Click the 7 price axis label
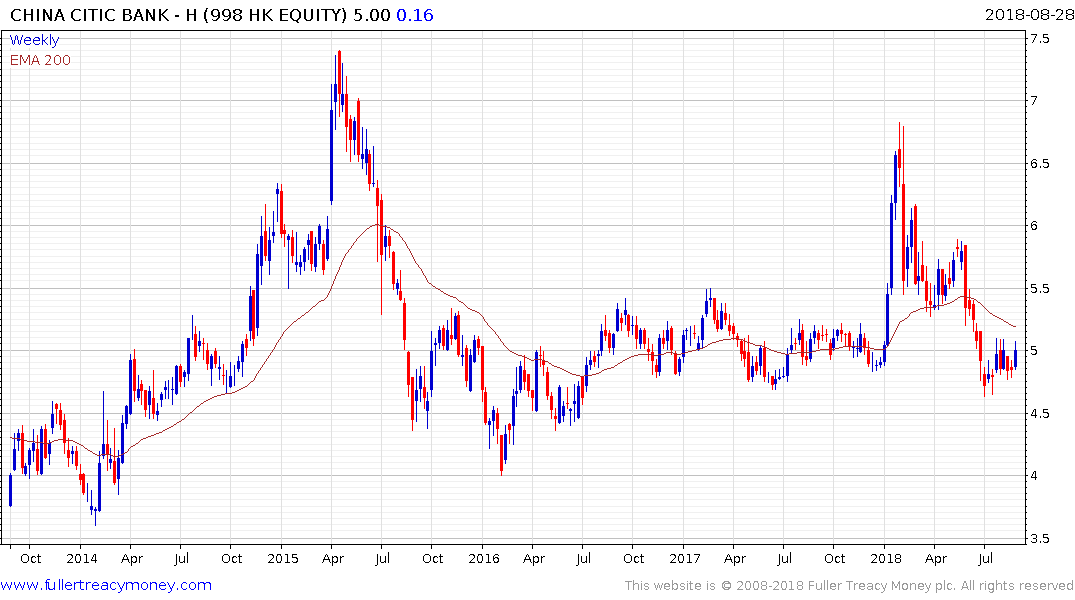Screen dimensions: 1075x600 coord(1034,101)
